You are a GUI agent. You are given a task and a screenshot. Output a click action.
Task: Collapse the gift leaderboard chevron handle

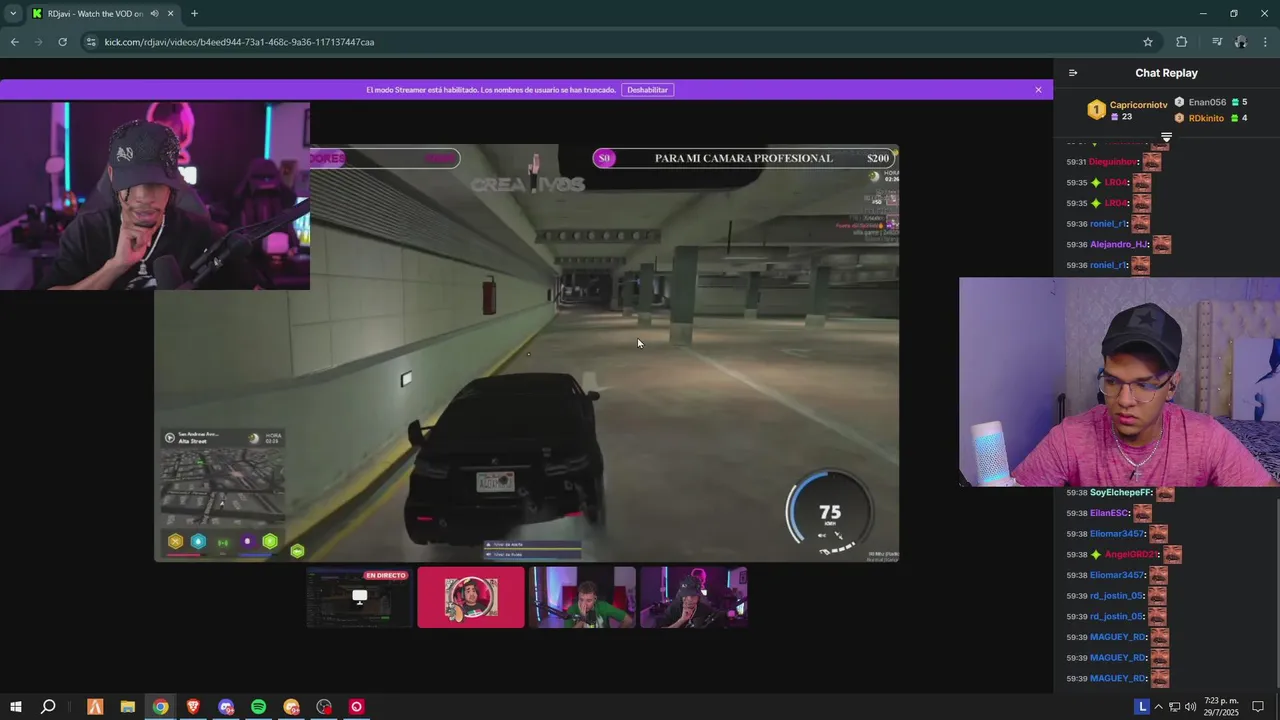pos(1166,136)
